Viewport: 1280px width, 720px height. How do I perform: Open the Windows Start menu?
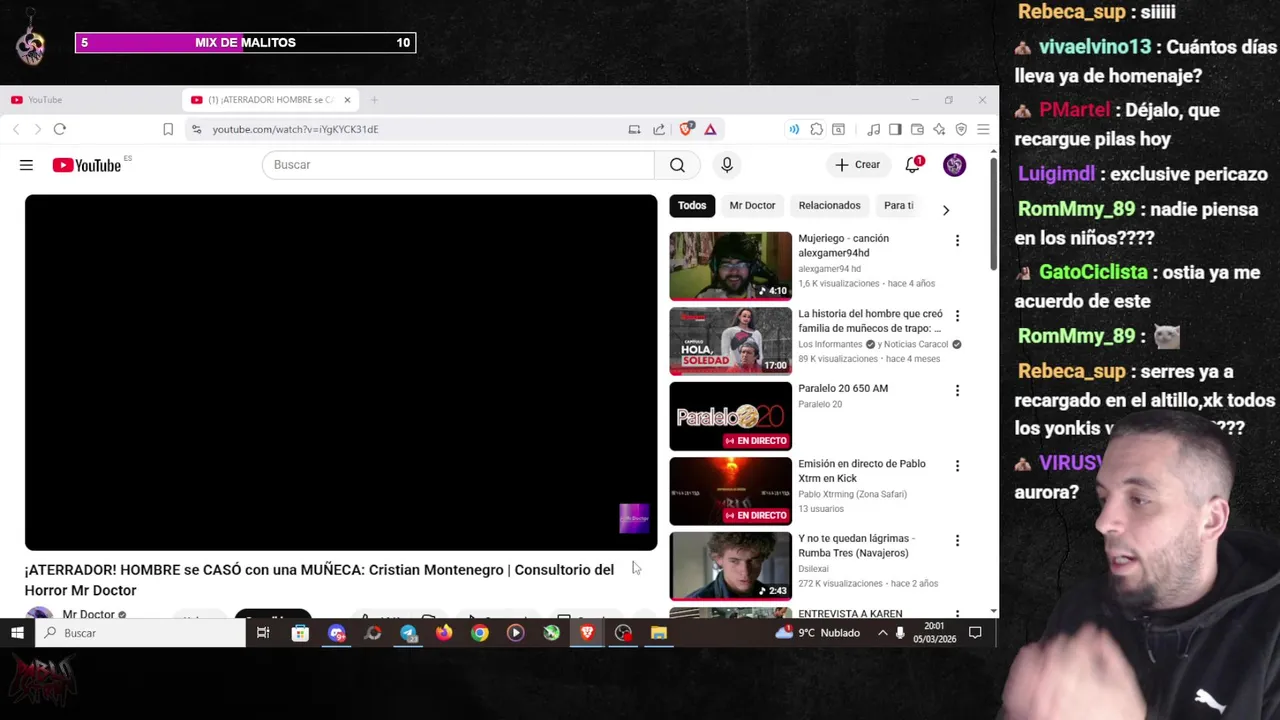17,633
